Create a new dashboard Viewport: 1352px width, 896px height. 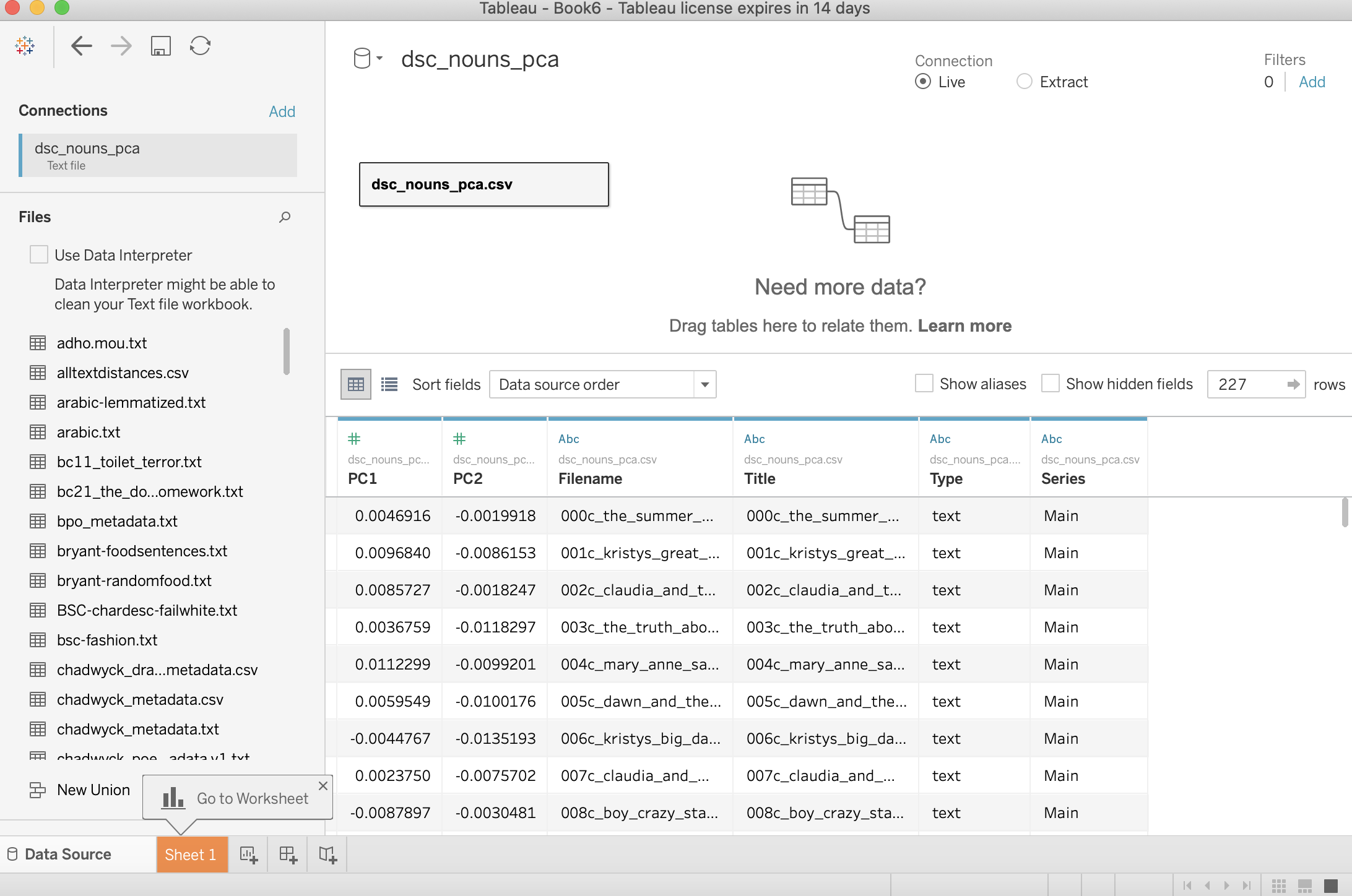click(x=287, y=855)
